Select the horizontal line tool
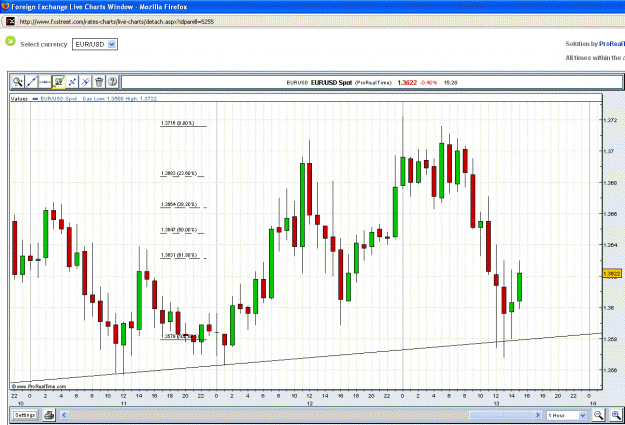Viewport: 625px width, 425px height. pos(45,82)
